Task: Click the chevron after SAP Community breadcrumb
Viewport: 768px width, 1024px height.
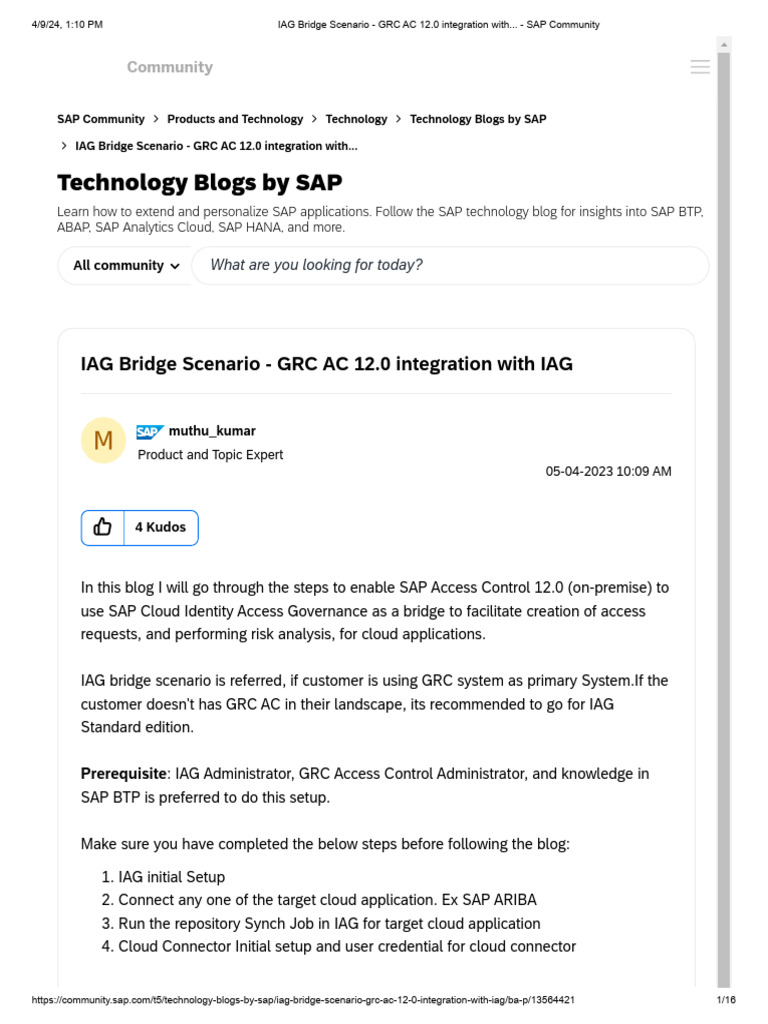Action: (x=156, y=119)
